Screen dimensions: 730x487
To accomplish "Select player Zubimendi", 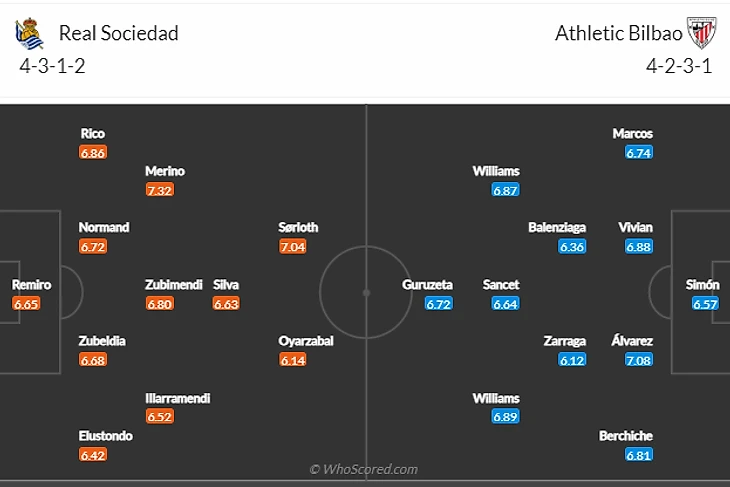I will pyautogui.click(x=174, y=284).
